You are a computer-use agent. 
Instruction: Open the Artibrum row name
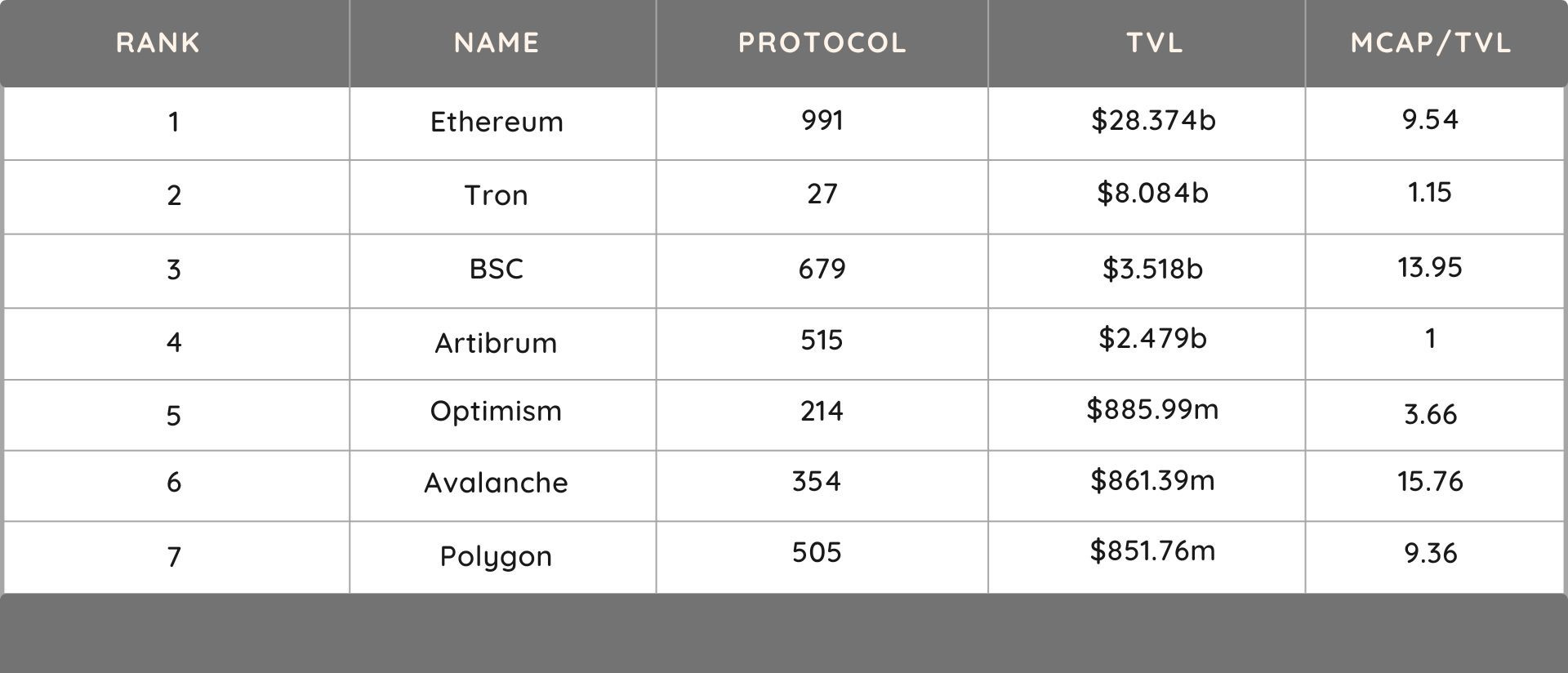pyautogui.click(x=497, y=342)
